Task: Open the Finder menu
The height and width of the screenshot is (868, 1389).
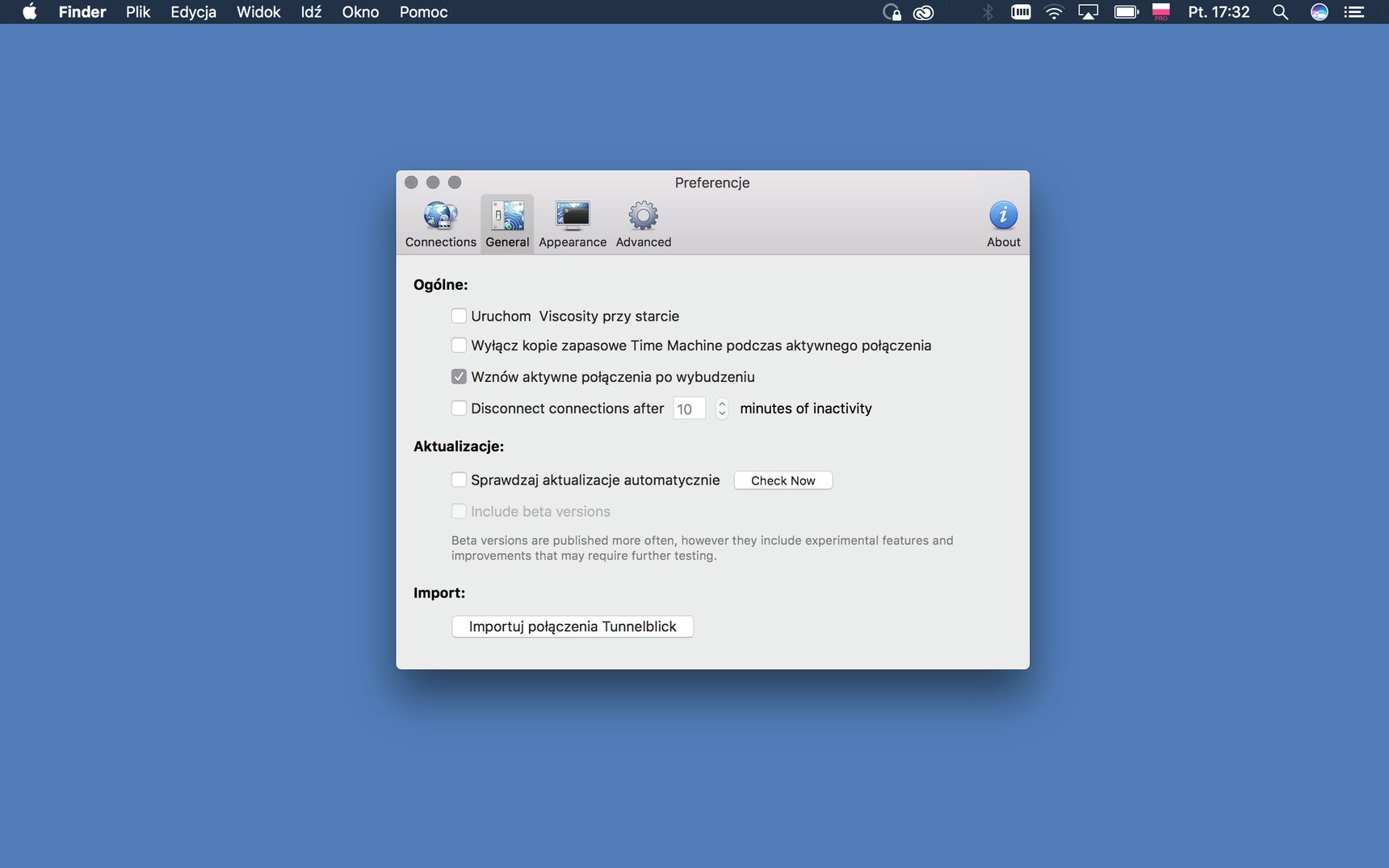Action: [x=82, y=12]
